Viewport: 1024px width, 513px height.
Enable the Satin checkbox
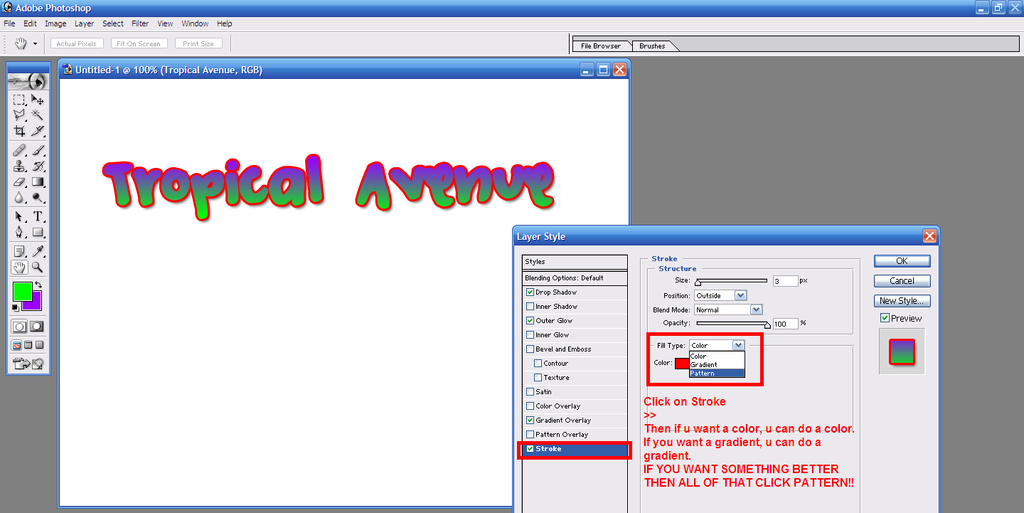click(x=530, y=392)
